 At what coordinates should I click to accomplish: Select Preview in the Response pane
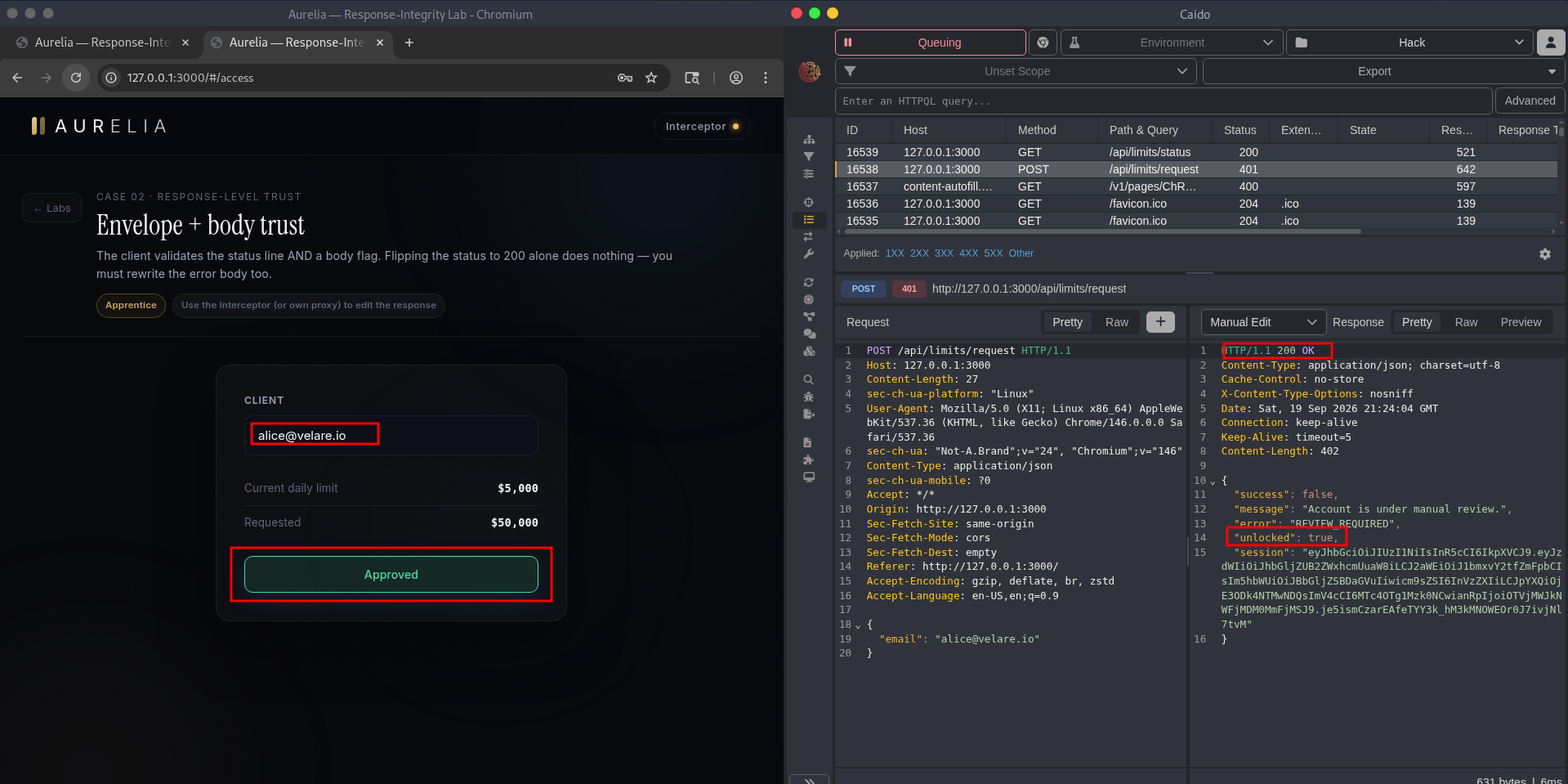(x=1521, y=322)
